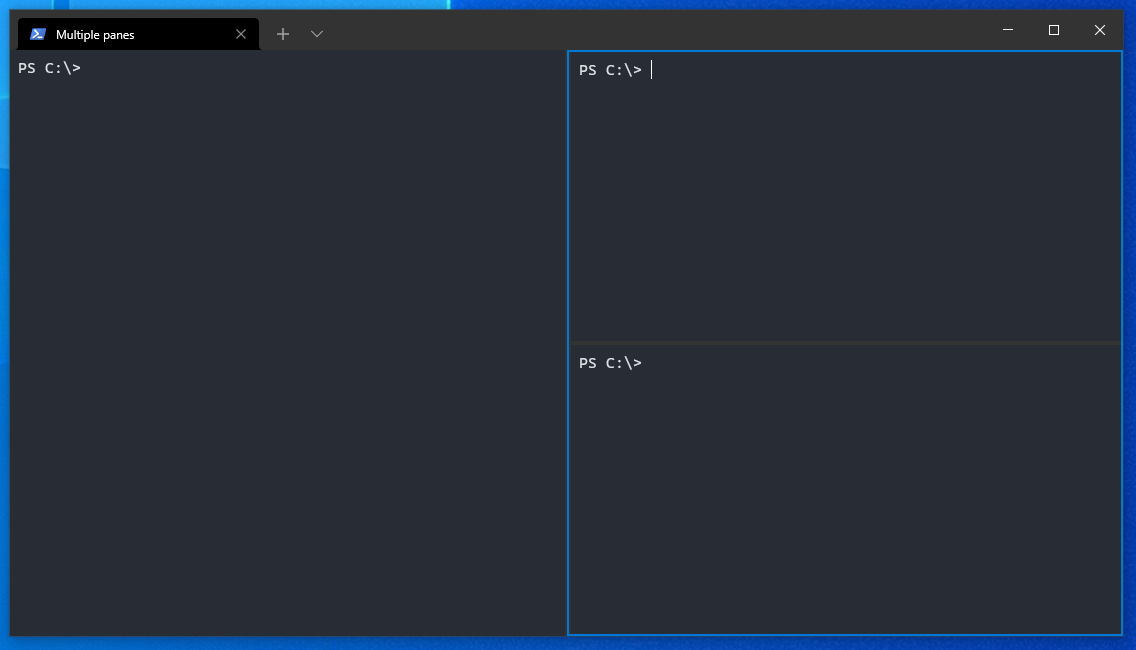The width and height of the screenshot is (1136, 650).
Task: Click the blinking cursor in the top-right pane
Action: click(x=651, y=70)
